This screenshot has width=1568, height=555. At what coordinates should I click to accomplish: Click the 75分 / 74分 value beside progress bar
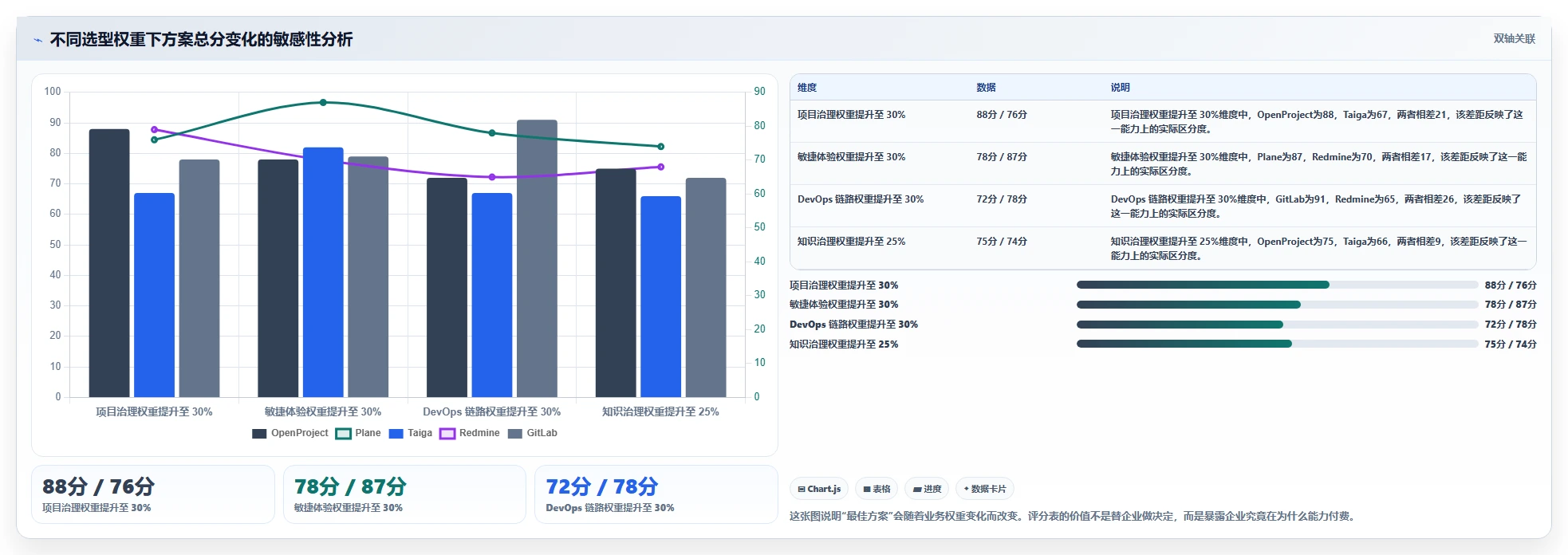pyautogui.click(x=1511, y=344)
